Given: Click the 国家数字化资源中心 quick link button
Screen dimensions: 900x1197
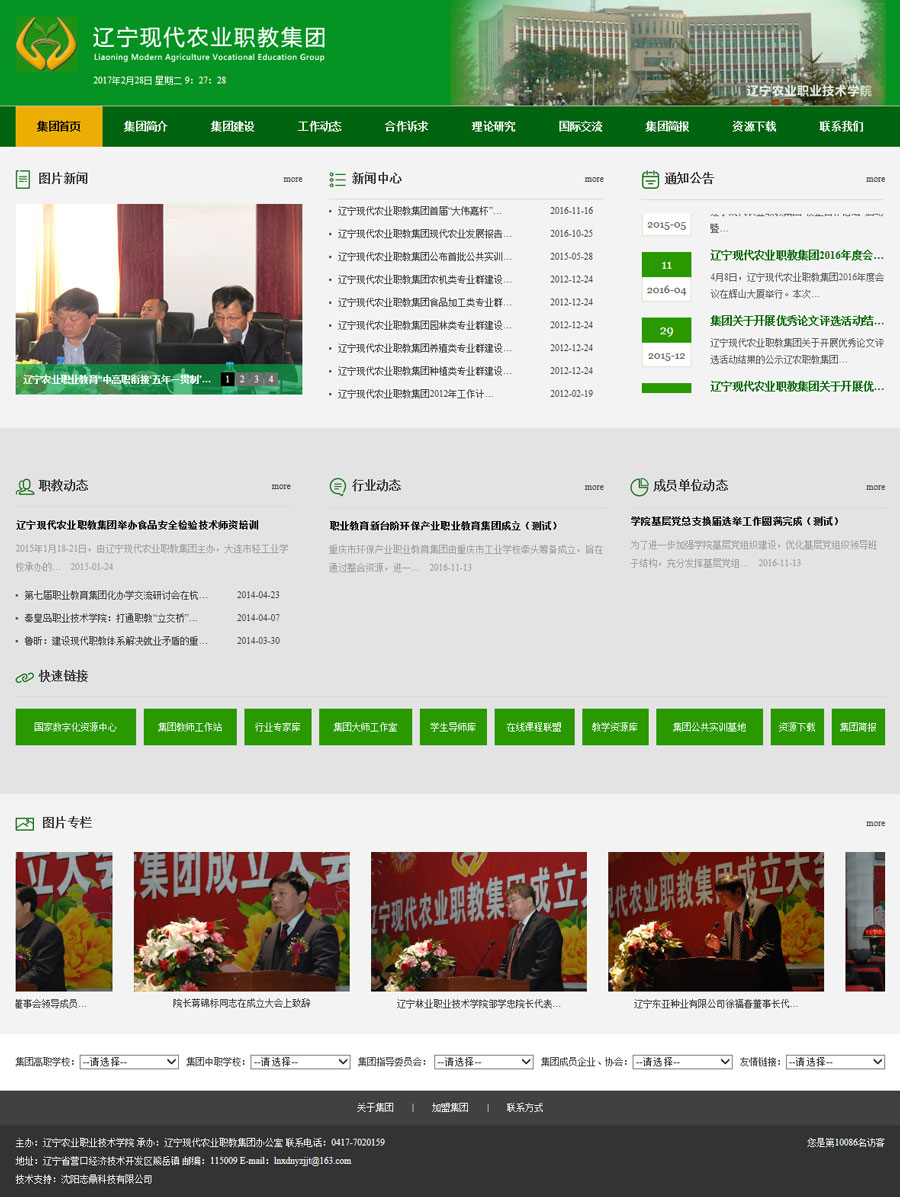Looking at the screenshot, I should click(x=76, y=727).
